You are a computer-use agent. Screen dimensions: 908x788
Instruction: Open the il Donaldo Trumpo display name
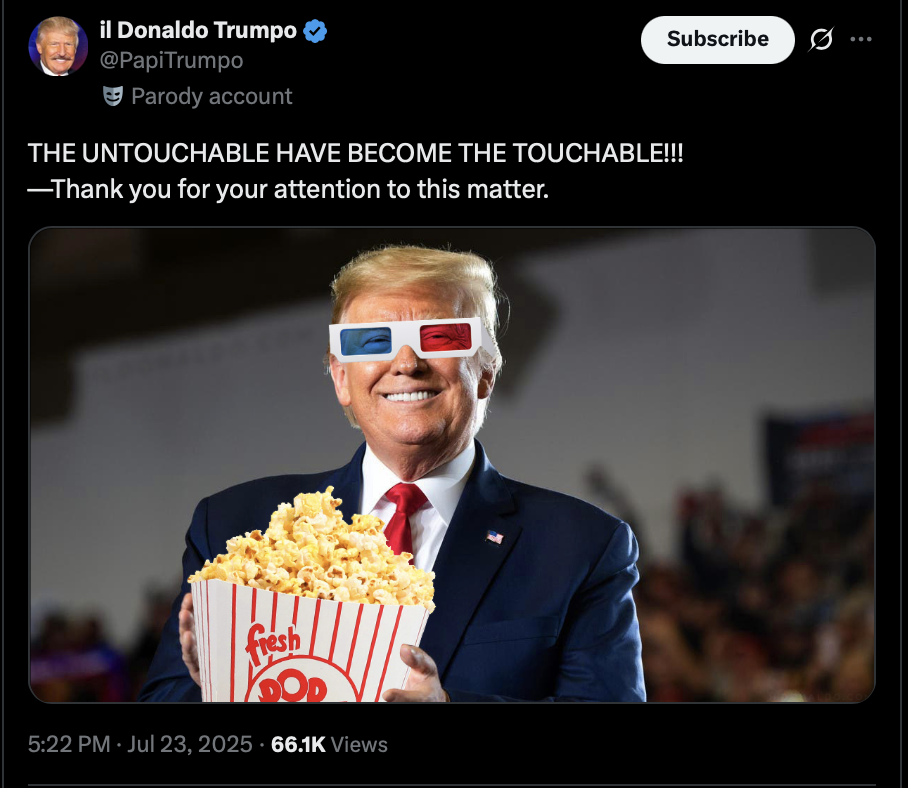click(198, 30)
